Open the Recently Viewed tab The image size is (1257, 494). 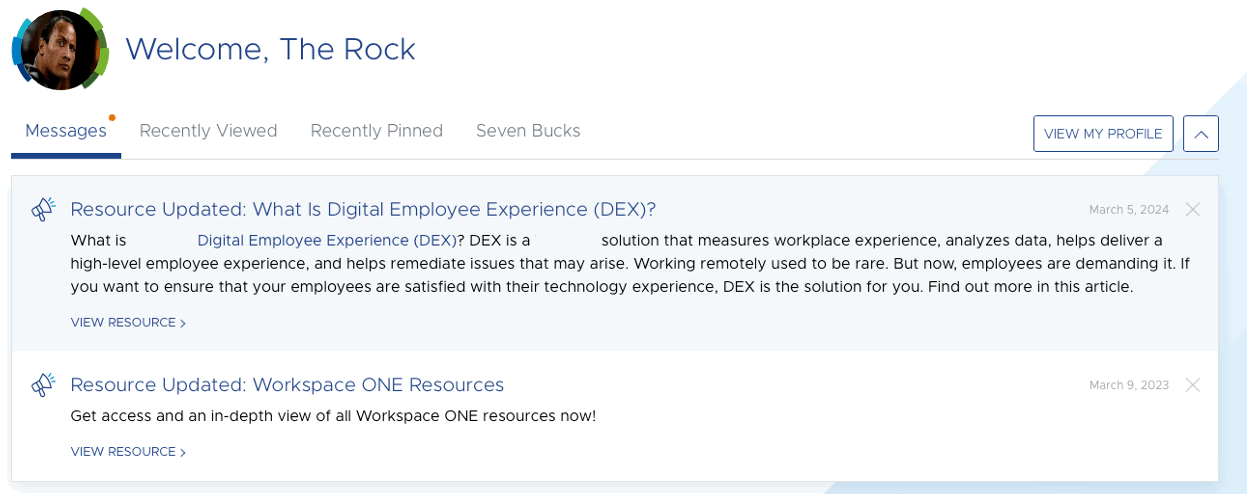click(x=208, y=131)
